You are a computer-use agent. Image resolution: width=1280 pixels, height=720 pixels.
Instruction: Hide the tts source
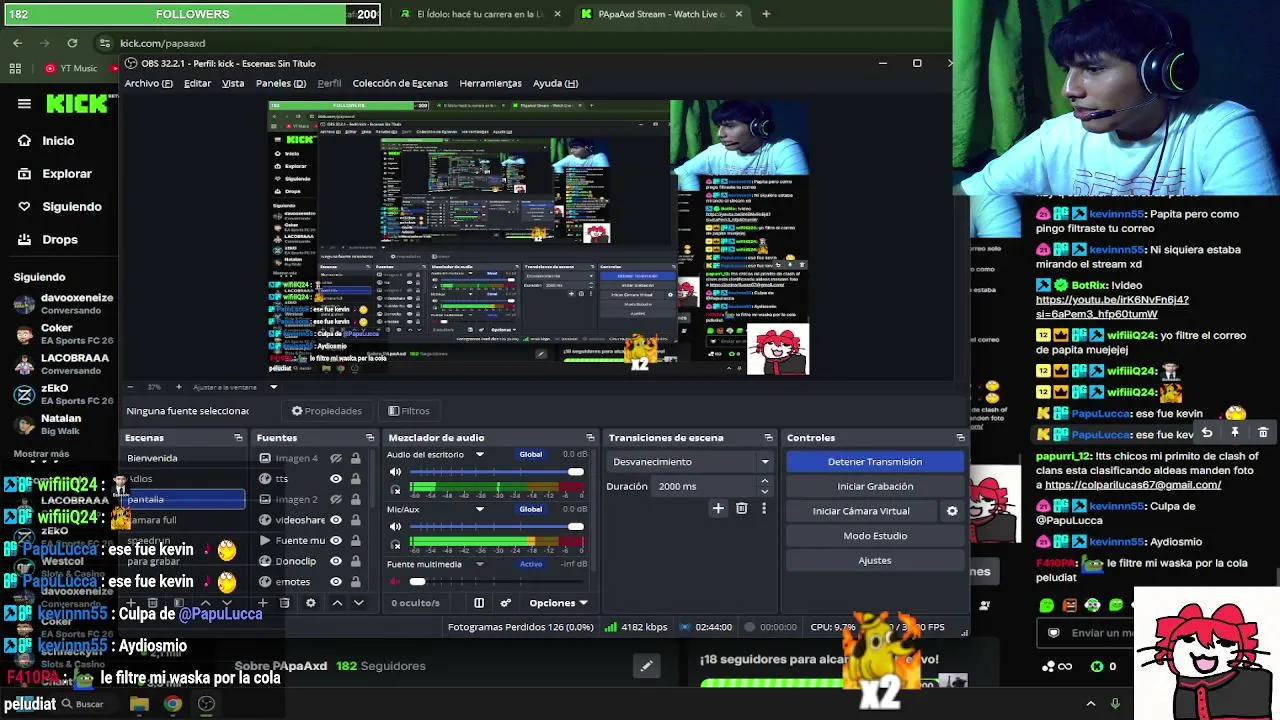336,479
